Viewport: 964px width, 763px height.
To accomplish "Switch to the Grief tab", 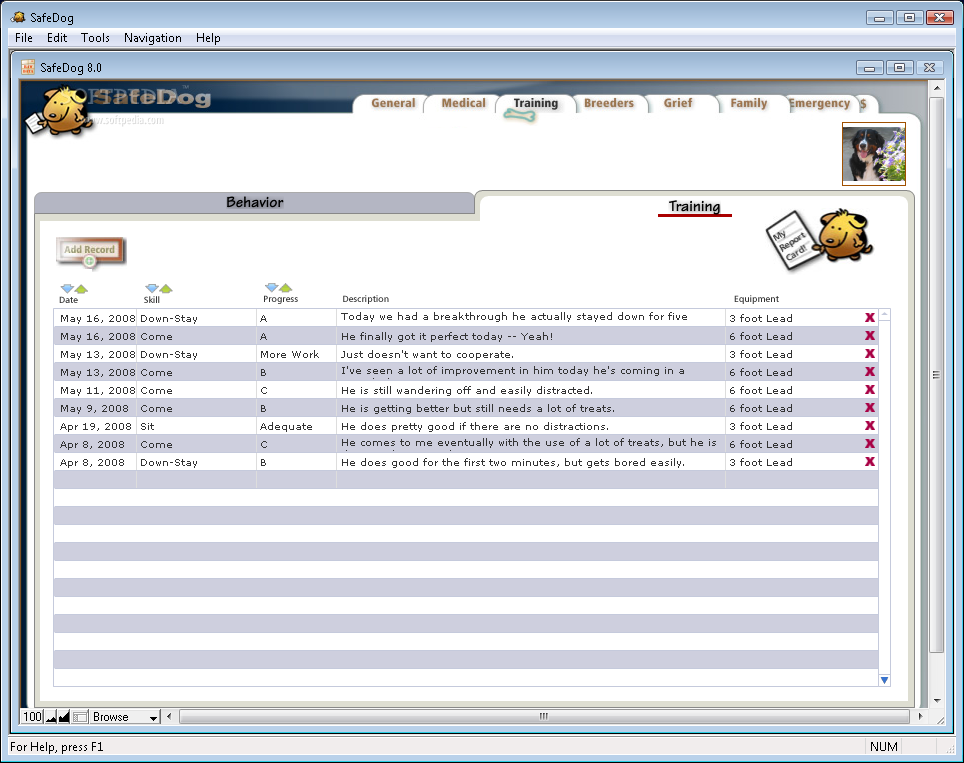I will pyautogui.click(x=678, y=103).
